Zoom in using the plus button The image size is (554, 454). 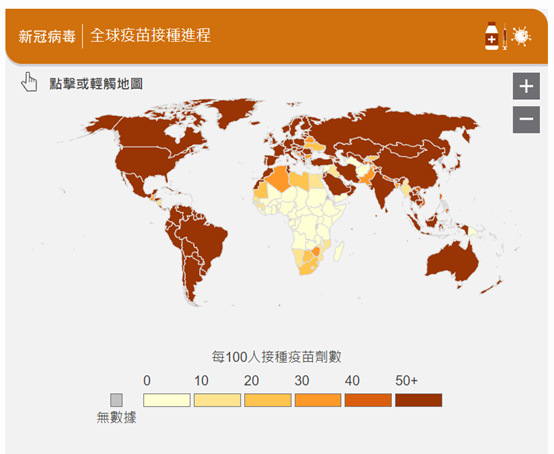coord(526,86)
